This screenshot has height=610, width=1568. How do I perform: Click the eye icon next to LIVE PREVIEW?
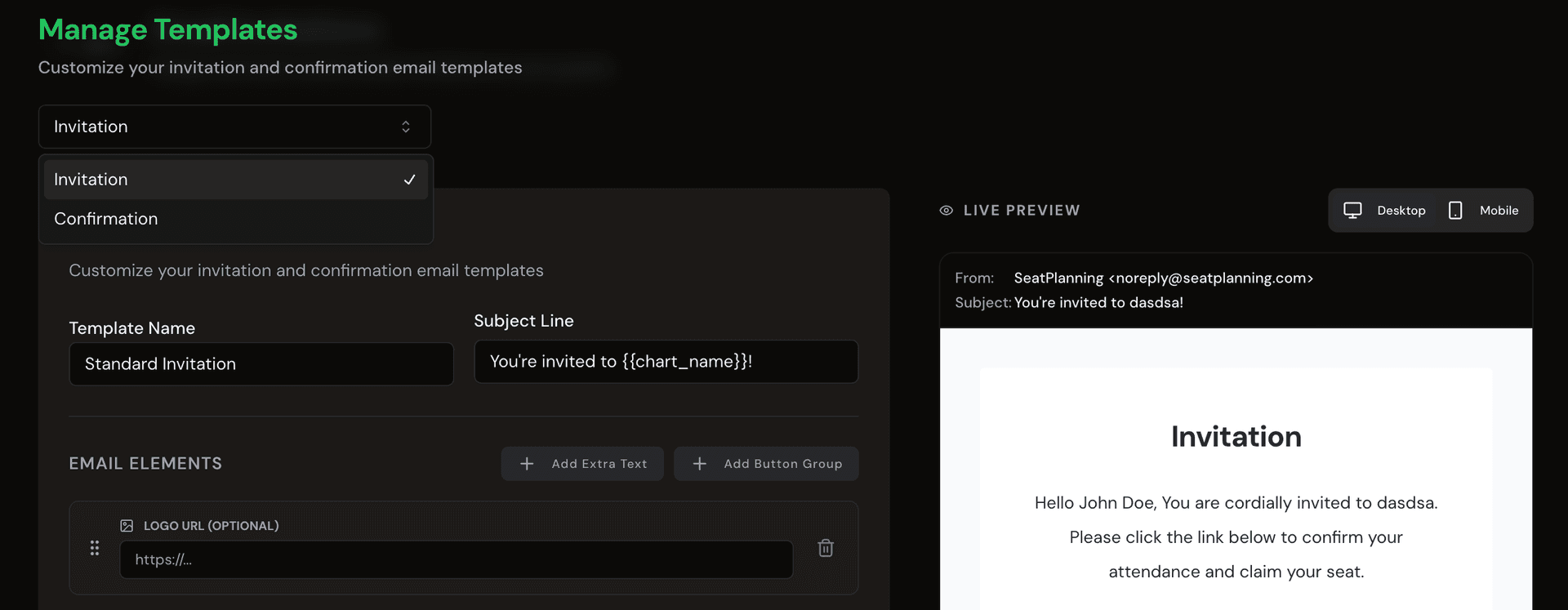point(947,211)
